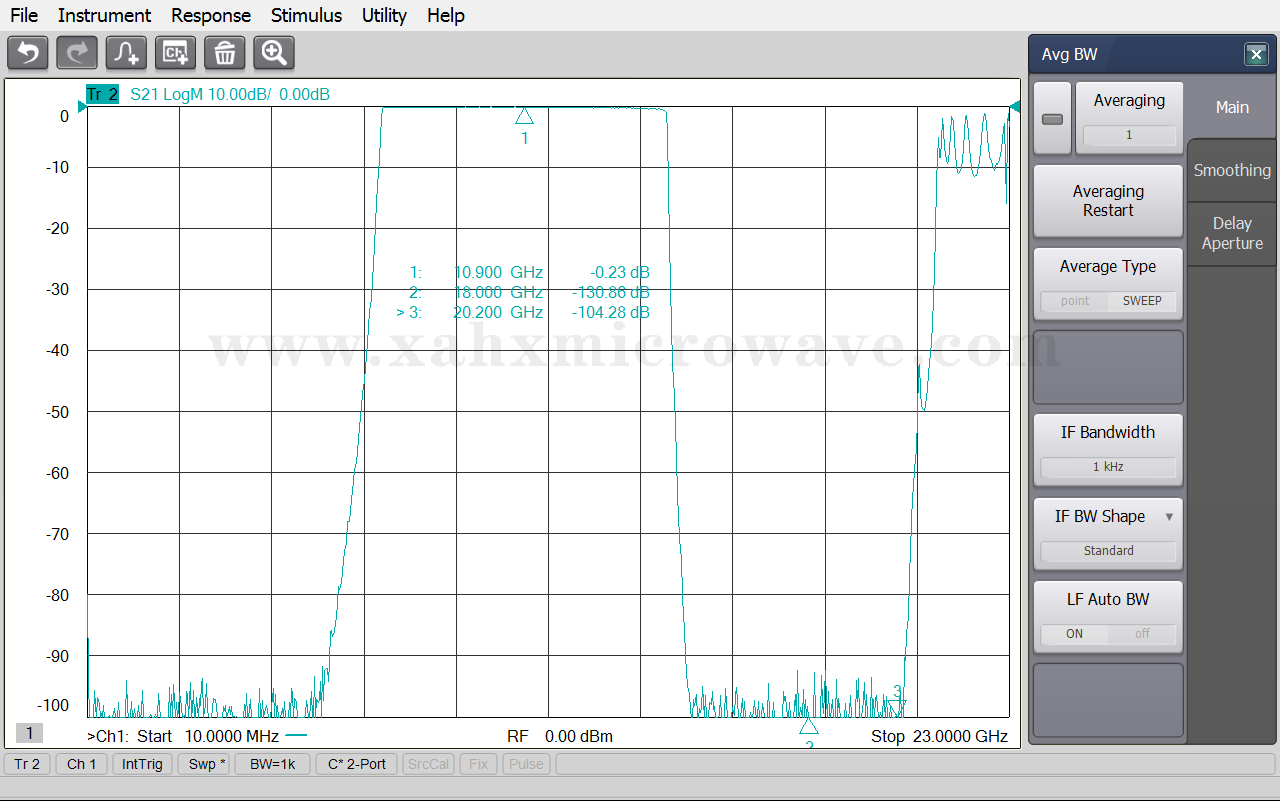Screen dimensions: 1280x801
Task: Toggle LF Auto BW on or off
Action: pos(1108,634)
